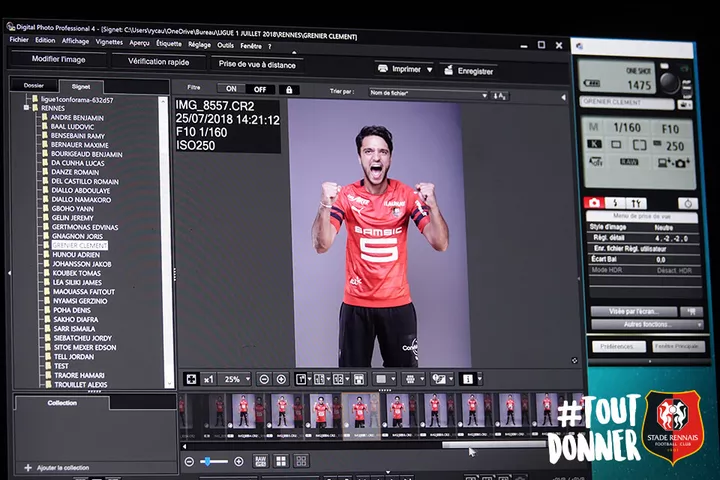The image size is (720, 480).
Task: Click the 'Vérification rapide' button
Action: [x=158, y=61]
